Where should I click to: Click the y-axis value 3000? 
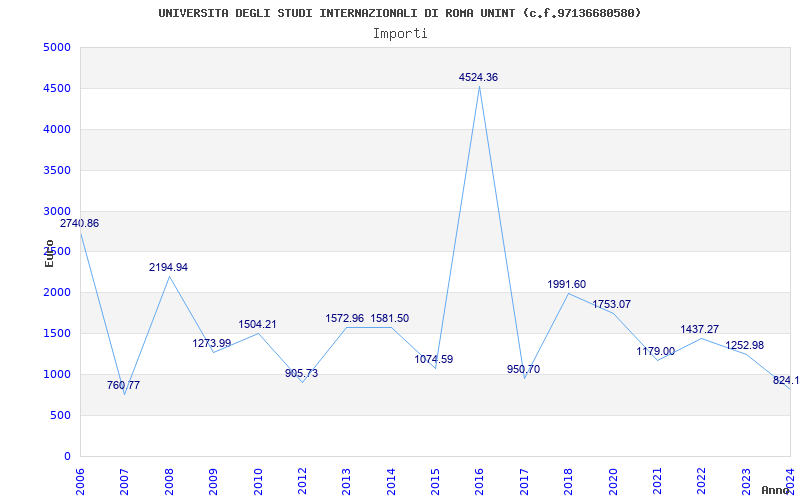[57, 211]
